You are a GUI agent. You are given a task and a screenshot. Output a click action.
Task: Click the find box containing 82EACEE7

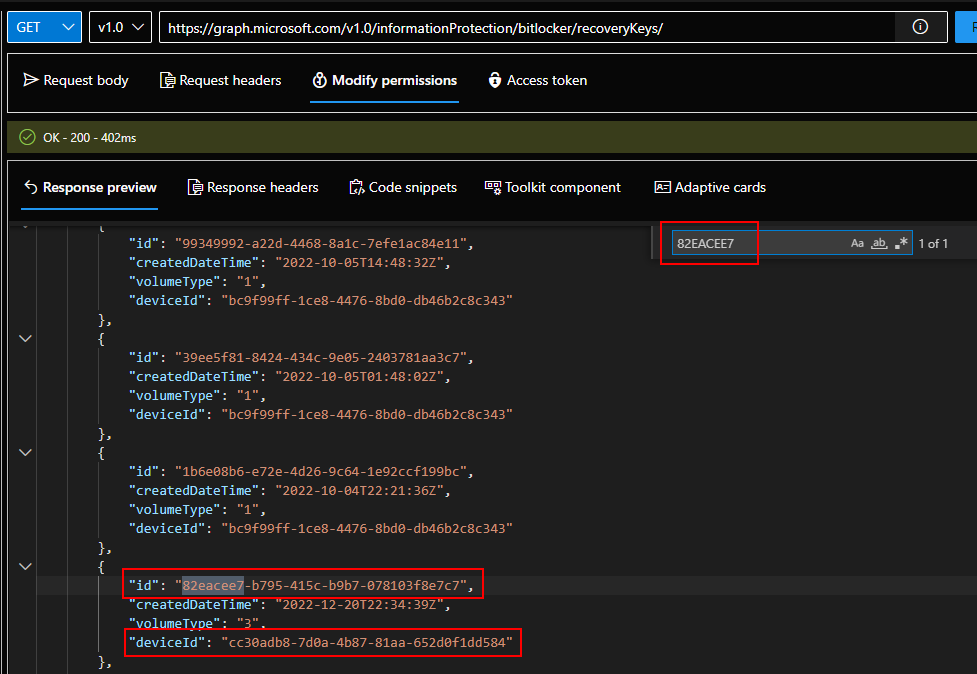tap(755, 243)
